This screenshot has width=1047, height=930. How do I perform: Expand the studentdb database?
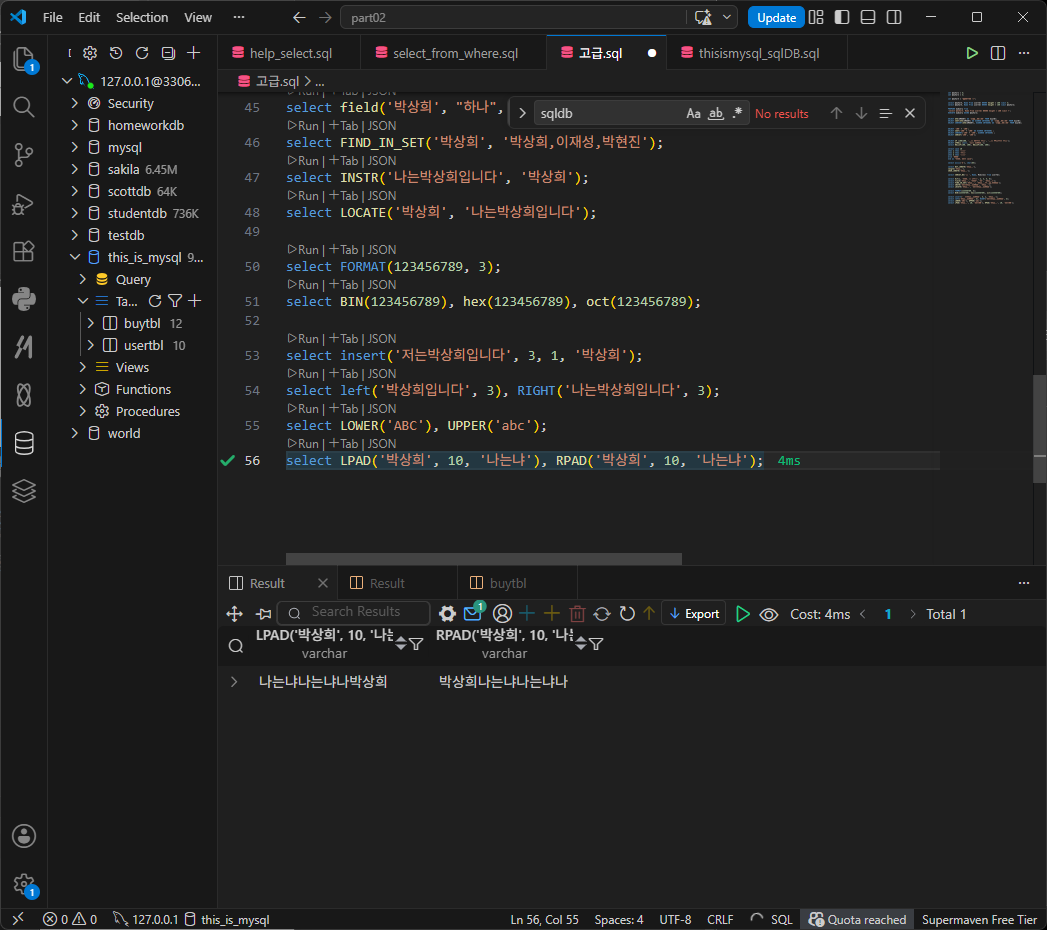[x=75, y=214]
